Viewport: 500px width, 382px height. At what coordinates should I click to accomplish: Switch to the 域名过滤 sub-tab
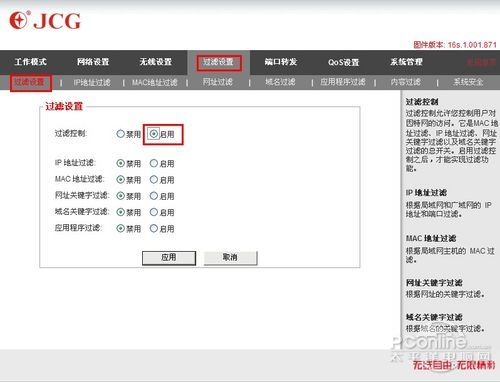click(x=280, y=82)
